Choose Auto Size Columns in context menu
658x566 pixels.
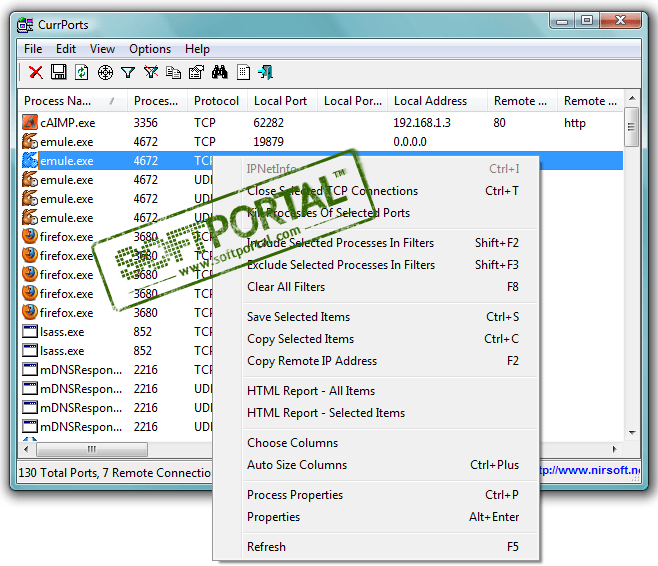coord(376,465)
